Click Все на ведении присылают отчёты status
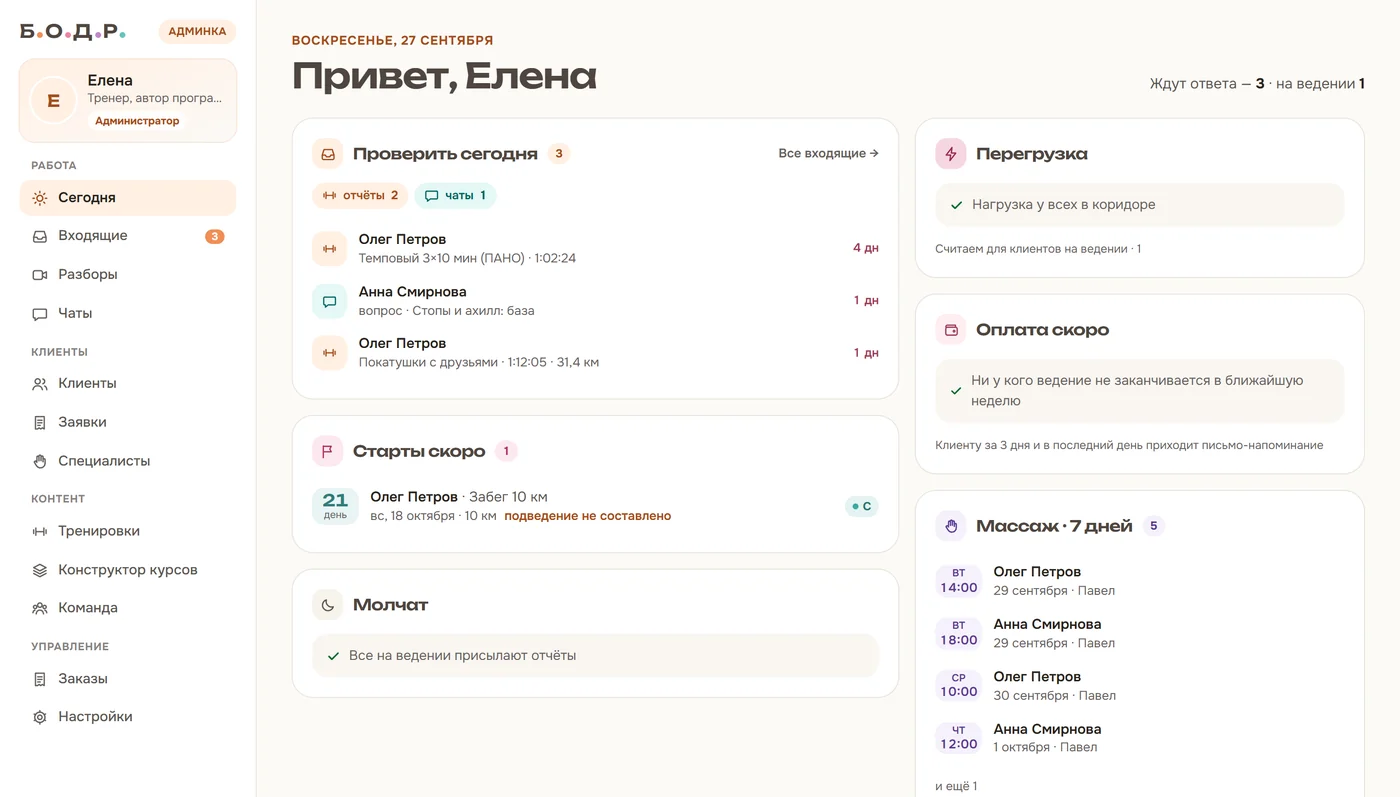Viewport: 1400px width, 797px height. (x=595, y=656)
